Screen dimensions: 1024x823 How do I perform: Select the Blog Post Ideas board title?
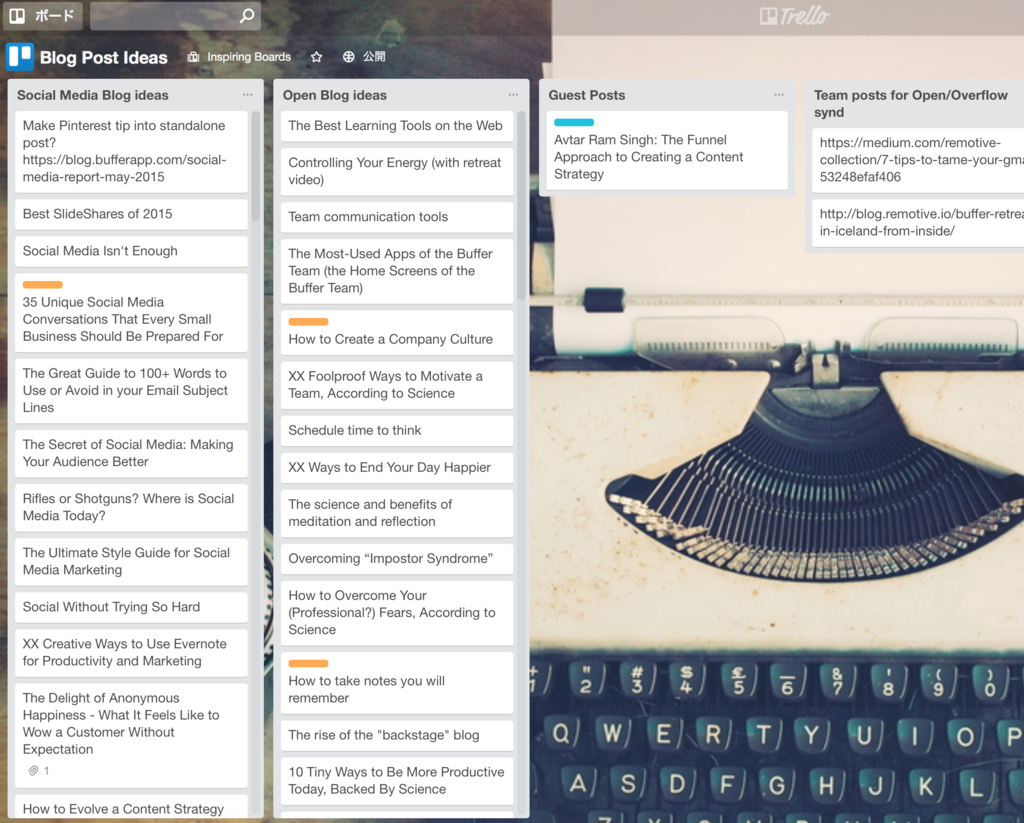coord(104,57)
